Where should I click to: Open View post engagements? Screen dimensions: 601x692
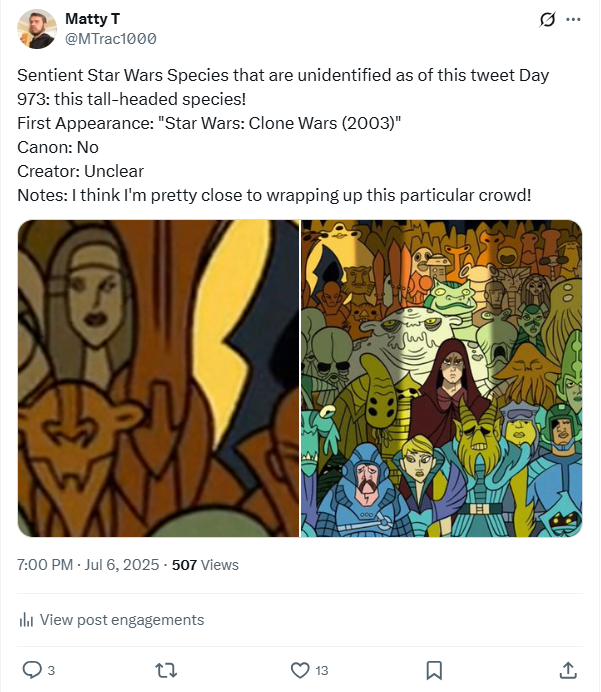(x=121, y=620)
